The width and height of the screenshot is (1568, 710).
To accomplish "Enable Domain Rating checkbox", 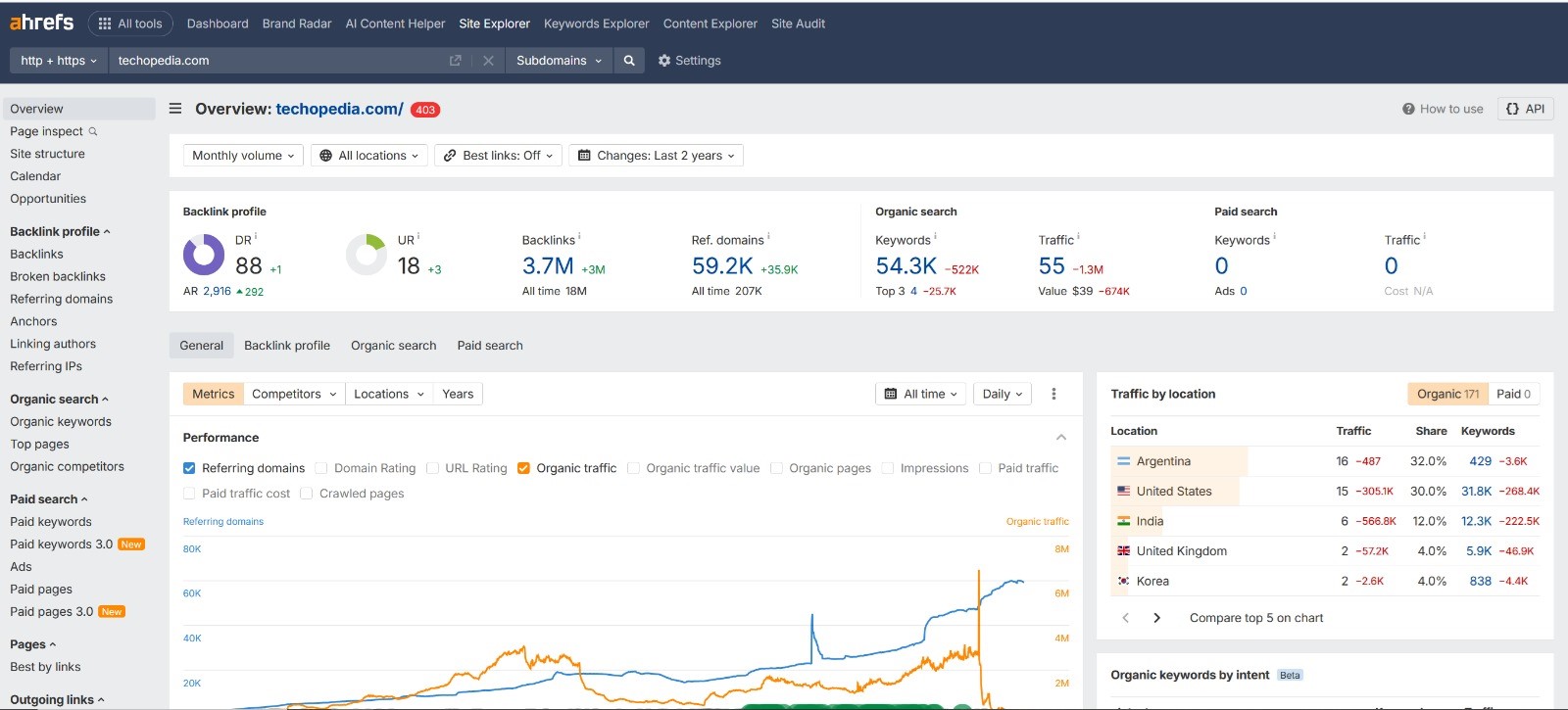I will 321,468.
